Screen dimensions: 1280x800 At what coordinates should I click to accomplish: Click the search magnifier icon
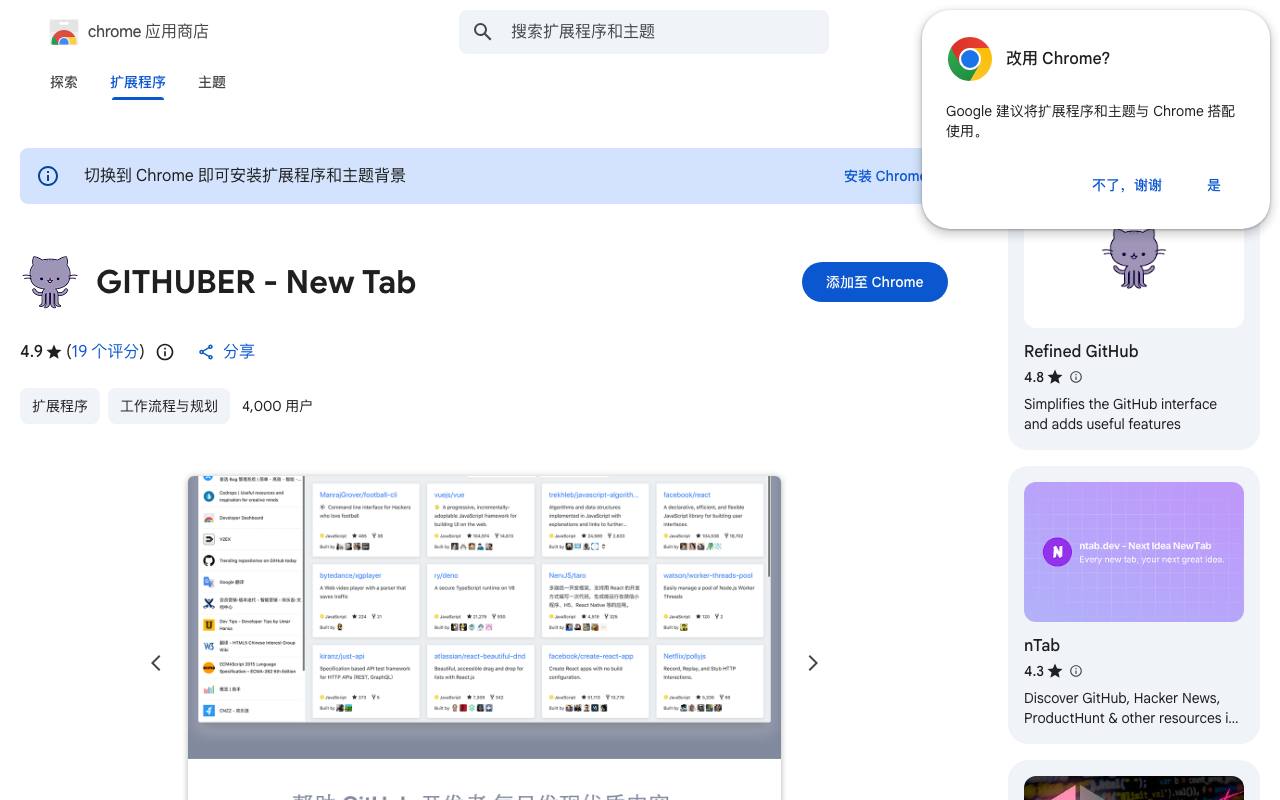[x=483, y=32]
